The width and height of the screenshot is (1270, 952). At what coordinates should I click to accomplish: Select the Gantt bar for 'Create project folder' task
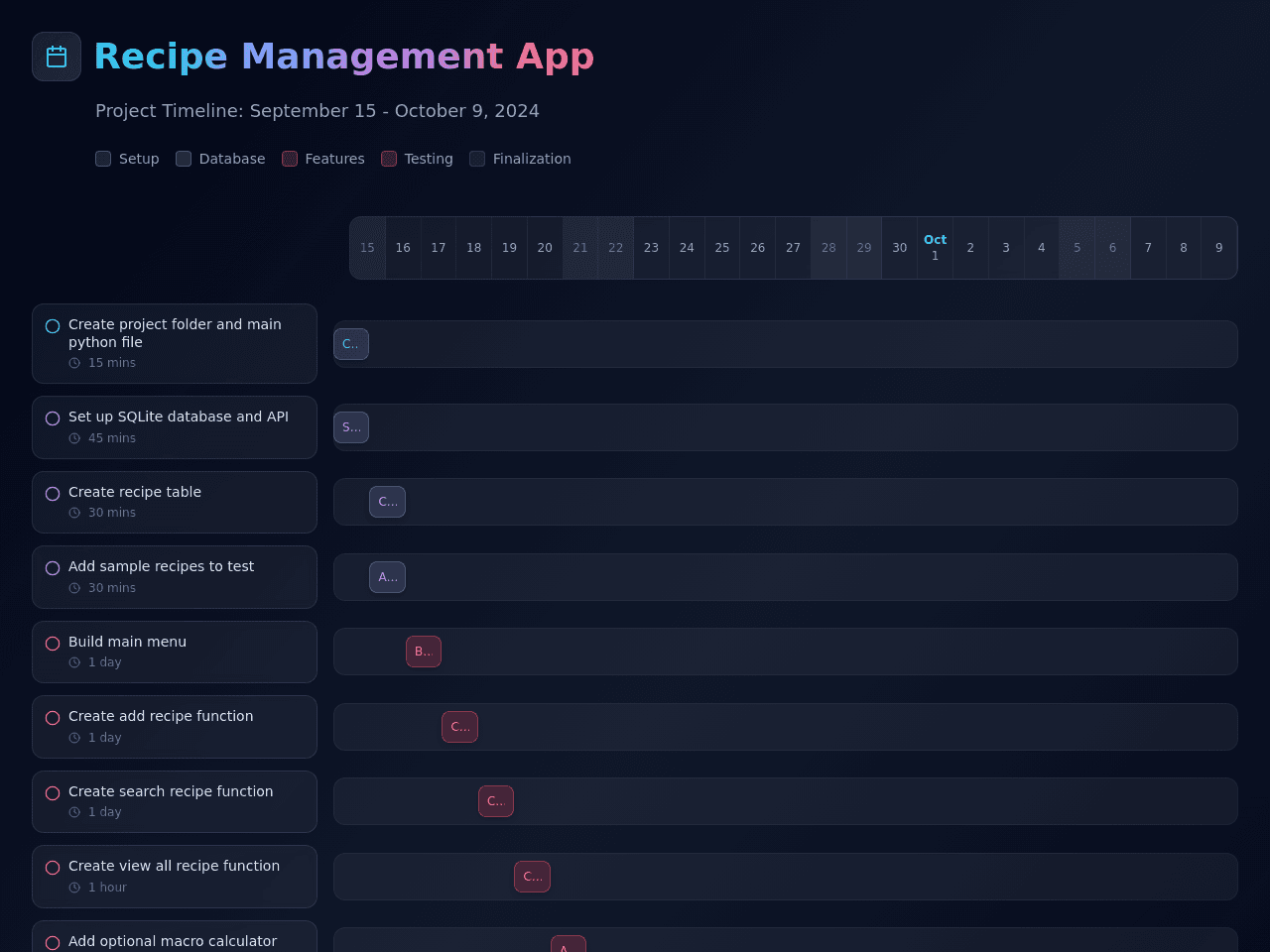tap(351, 344)
